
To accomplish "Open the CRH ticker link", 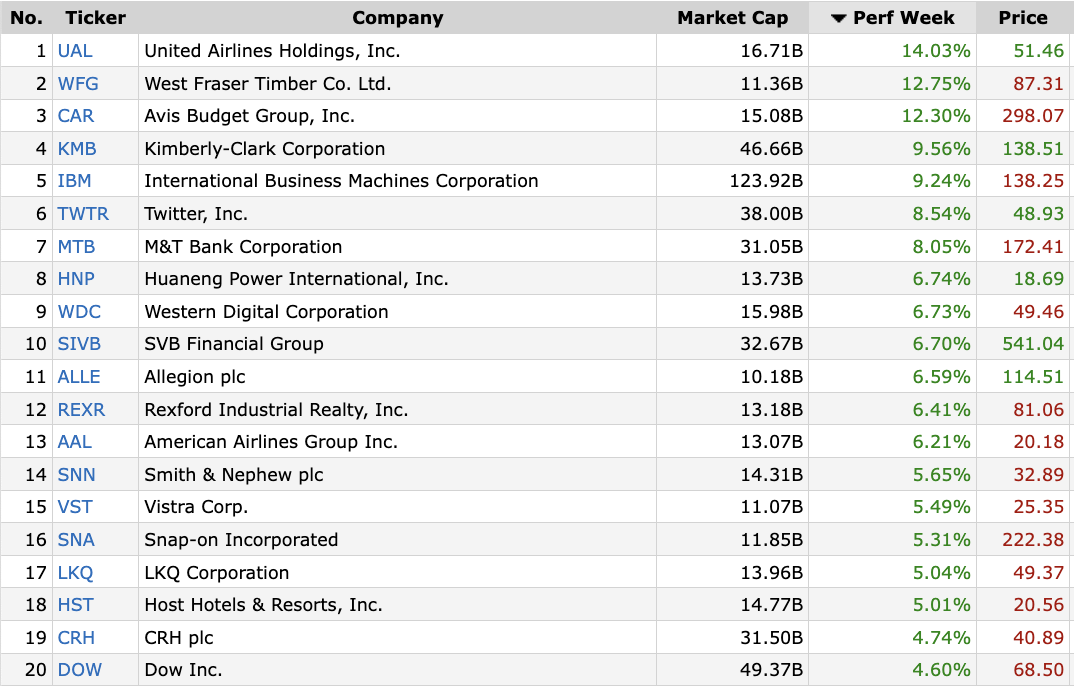I will click(x=76, y=637).
